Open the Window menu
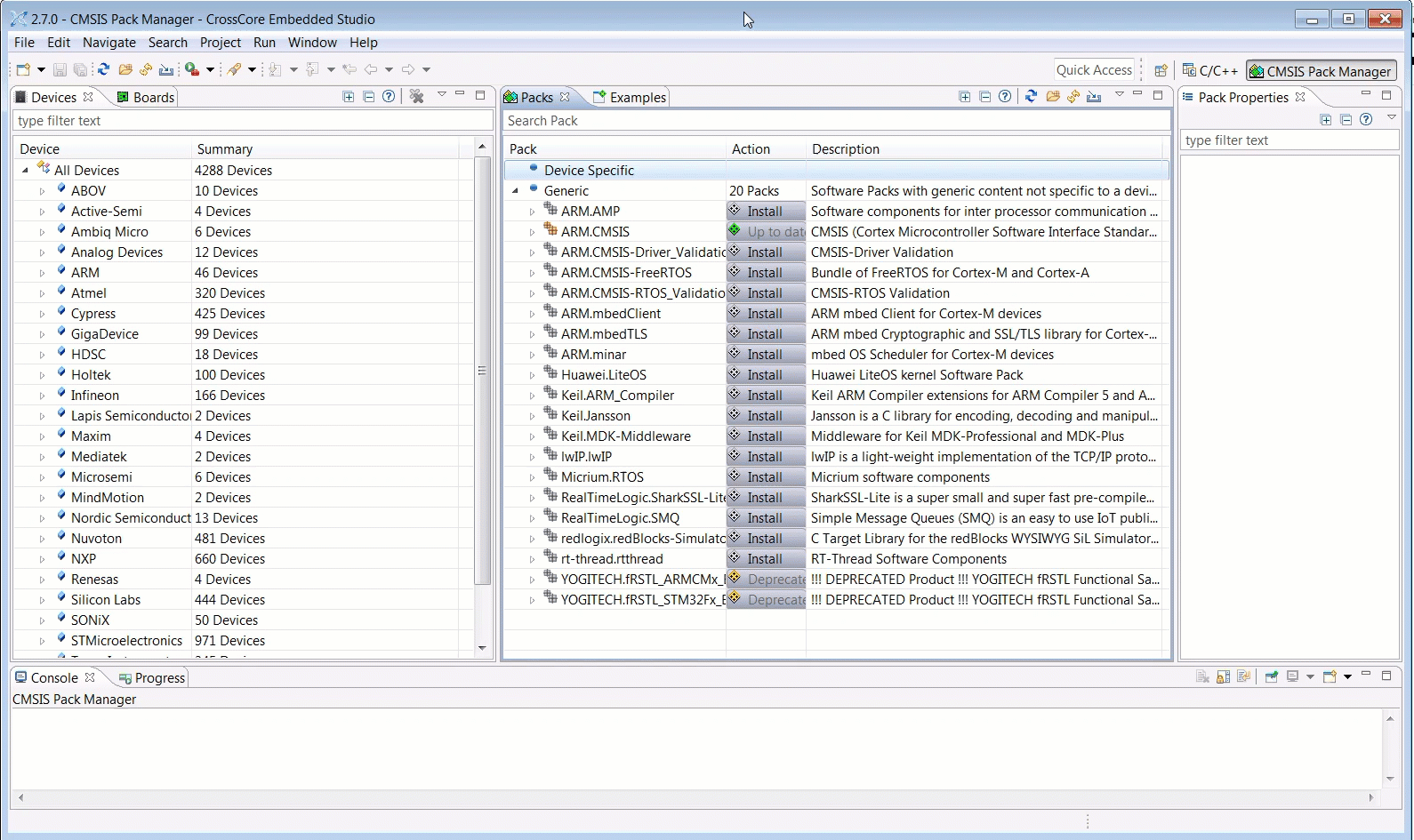This screenshot has height=840, width=1414. (x=312, y=43)
